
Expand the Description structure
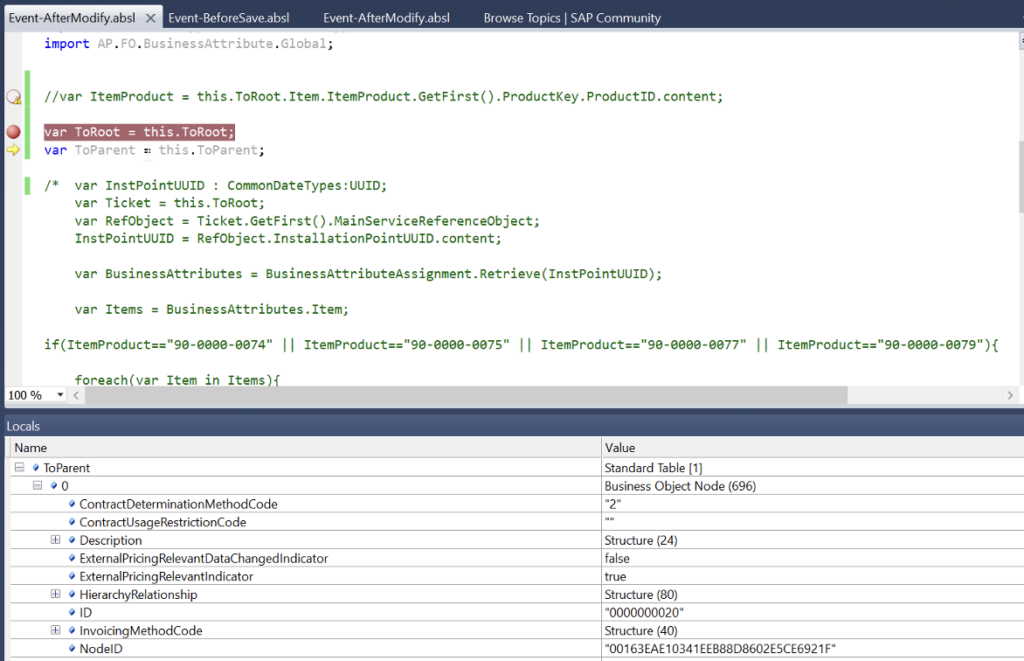(x=56, y=540)
